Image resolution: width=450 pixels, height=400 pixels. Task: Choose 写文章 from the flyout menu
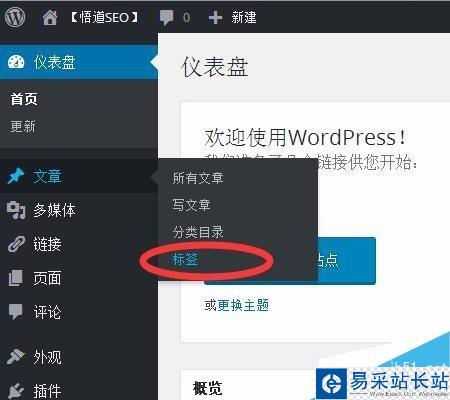coord(191,205)
